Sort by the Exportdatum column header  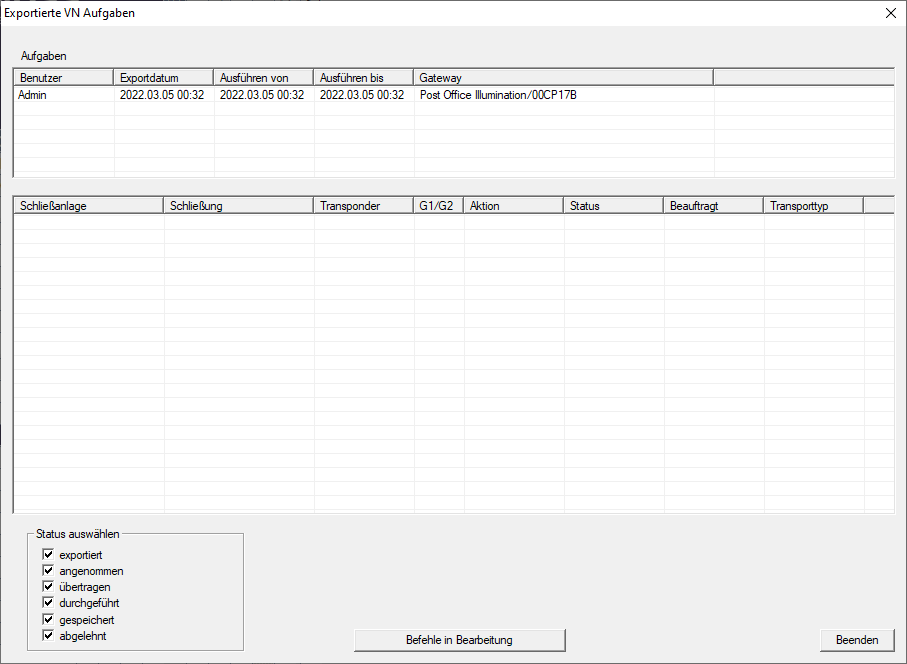[x=164, y=77]
